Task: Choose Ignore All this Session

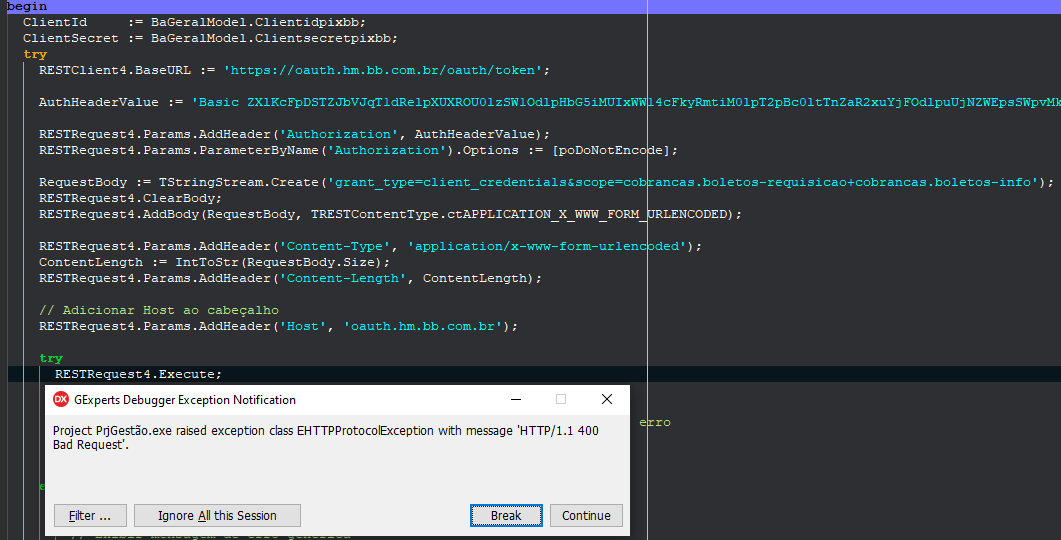Action: pyautogui.click(x=217, y=516)
